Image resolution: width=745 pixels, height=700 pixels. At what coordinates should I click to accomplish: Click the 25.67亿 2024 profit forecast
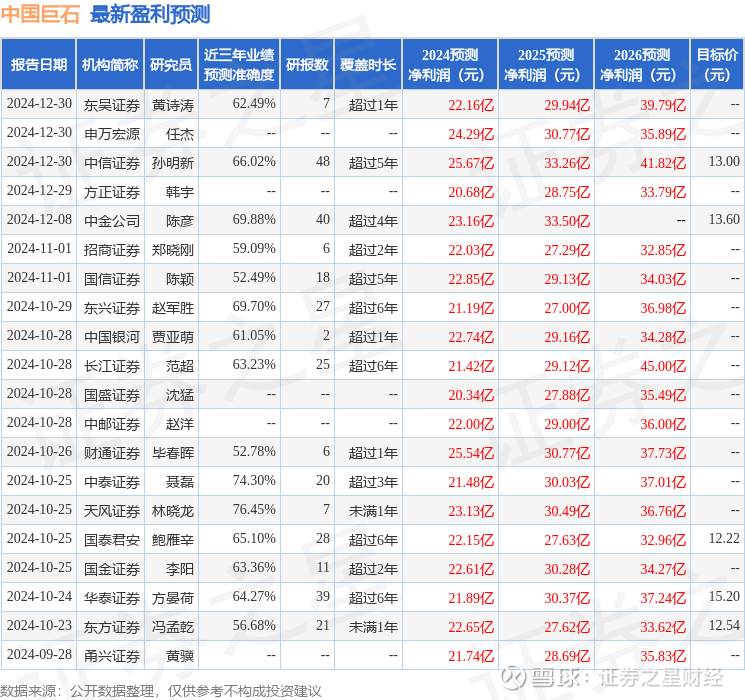471,163
